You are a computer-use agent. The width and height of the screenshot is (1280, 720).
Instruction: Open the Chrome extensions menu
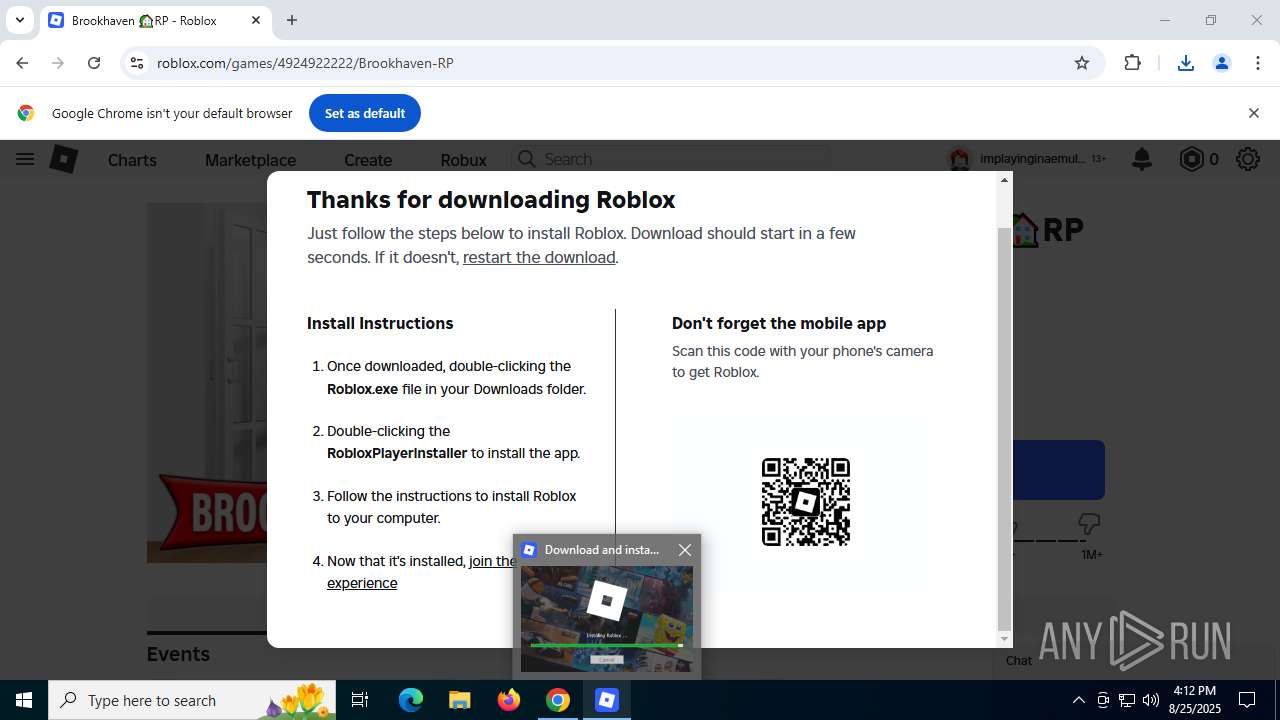(1132, 63)
